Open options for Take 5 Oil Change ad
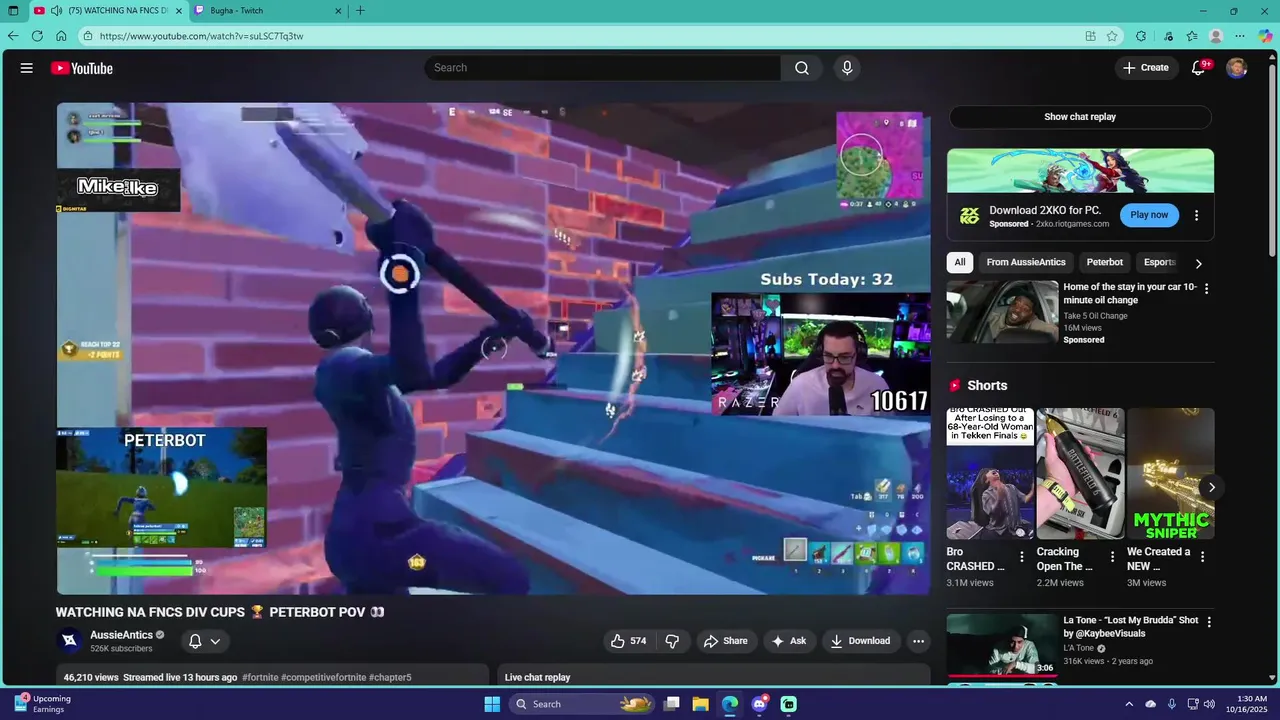 pyautogui.click(x=1206, y=289)
